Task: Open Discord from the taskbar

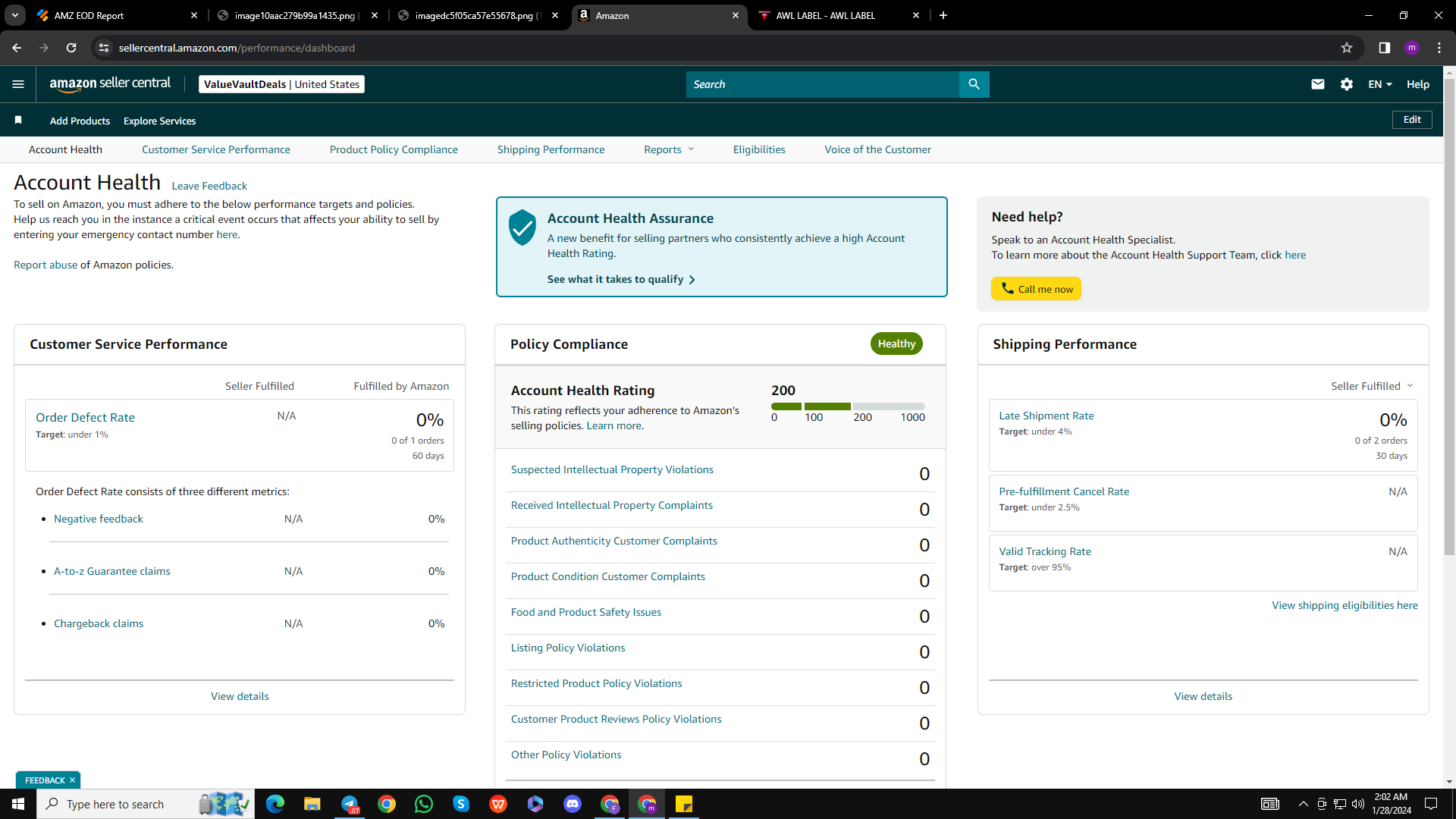Action: [x=573, y=804]
